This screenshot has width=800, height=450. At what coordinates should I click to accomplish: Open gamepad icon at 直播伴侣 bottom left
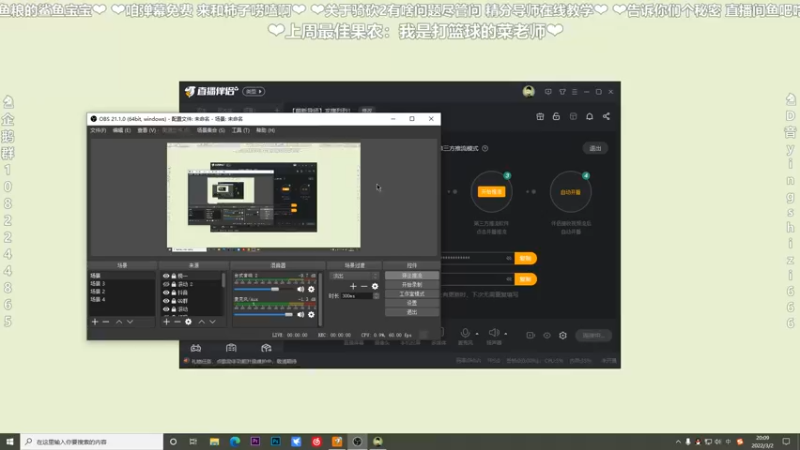click(196, 348)
